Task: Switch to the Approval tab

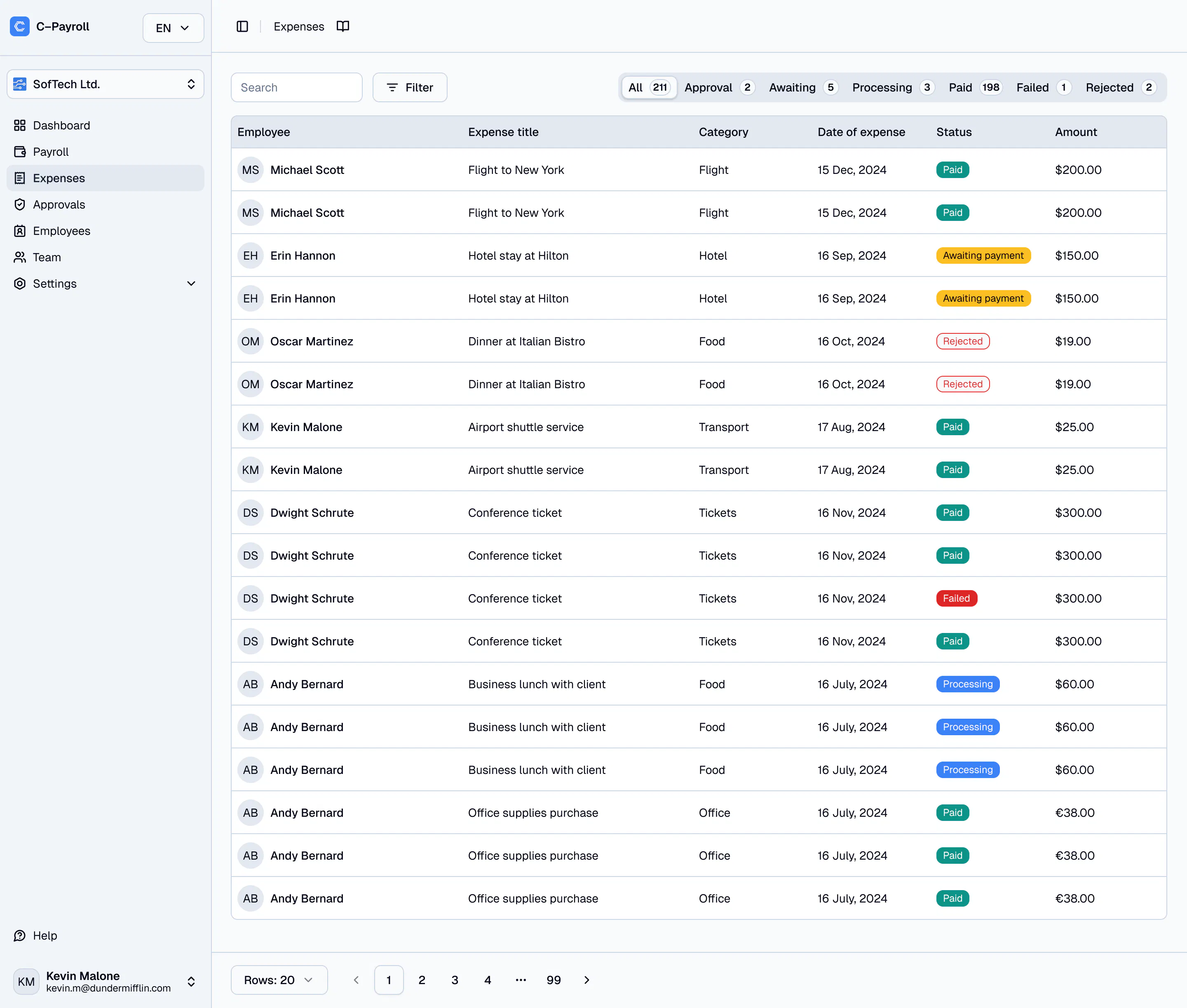Action: (x=720, y=87)
